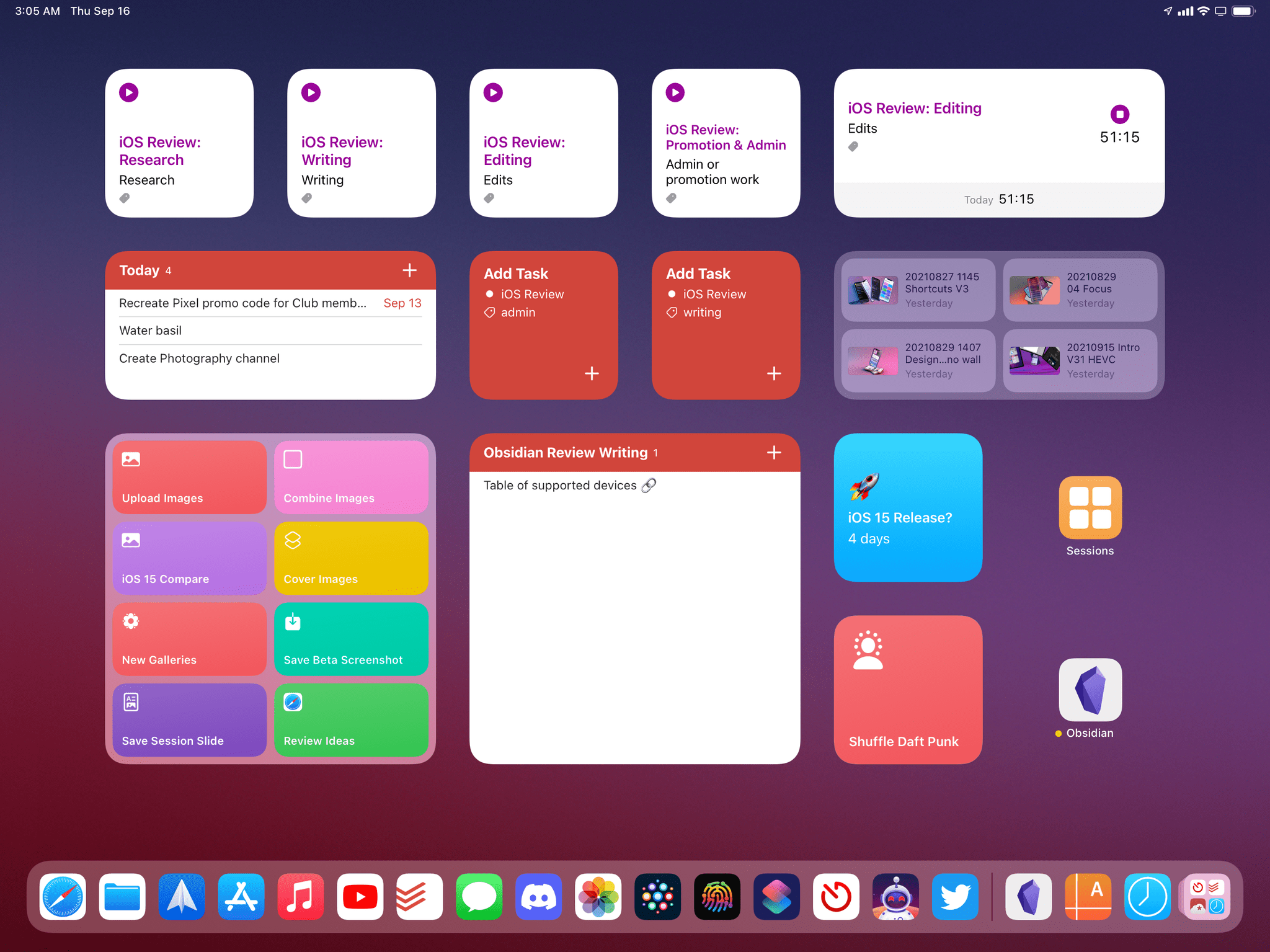Open the 20210829 04 Focus file
This screenshot has width=1270, height=952.
[x=1080, y=290]
